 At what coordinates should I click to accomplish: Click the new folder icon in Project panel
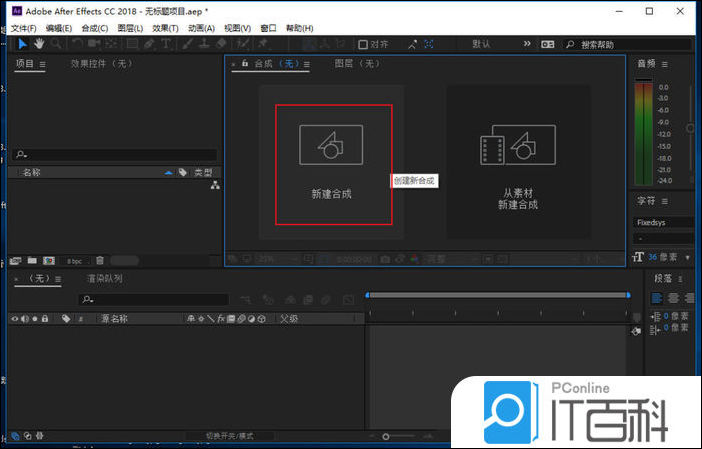[32, 260]
